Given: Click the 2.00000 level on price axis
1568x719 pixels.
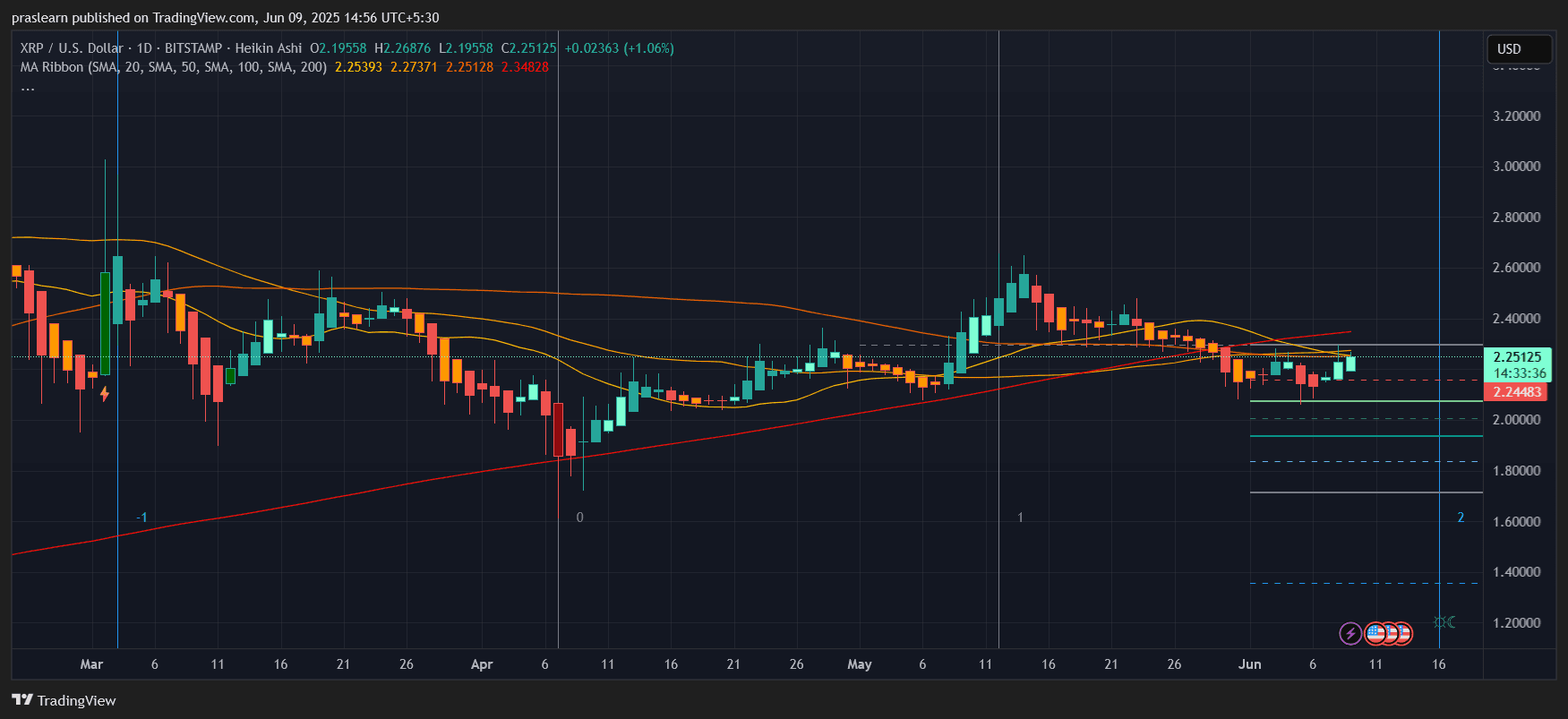Looking at the screenshot, I should coord(1516,420).
